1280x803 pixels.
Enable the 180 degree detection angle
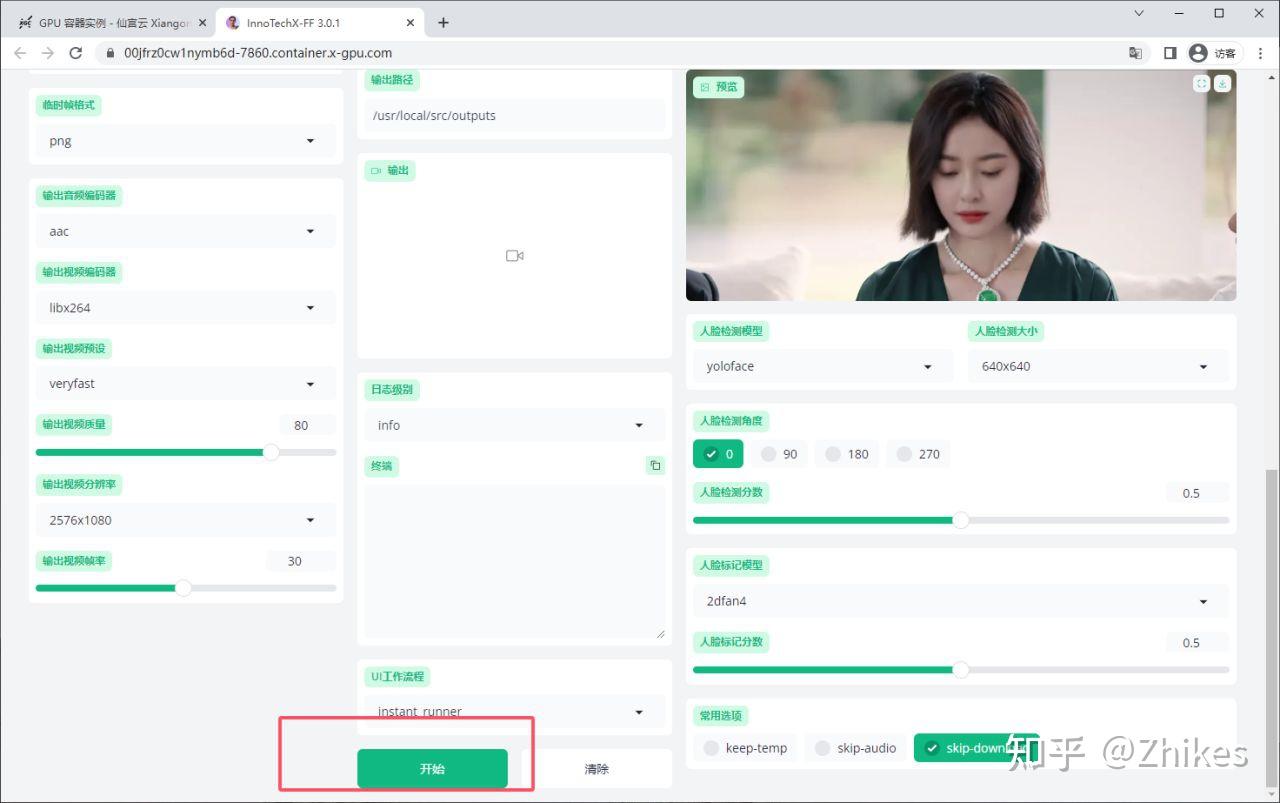[846, 454]
